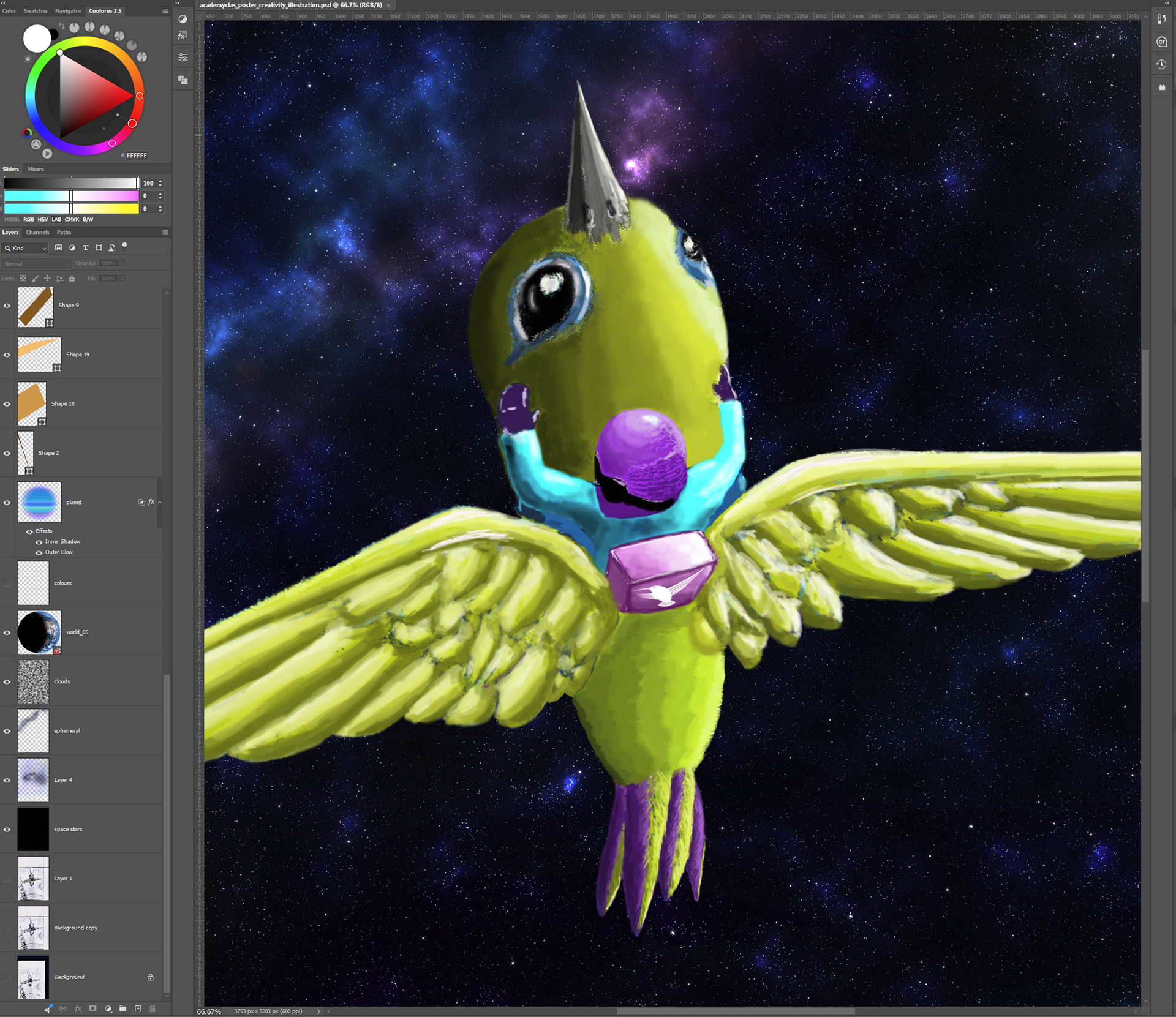Click the create new layer icon

coord(138,1008)
